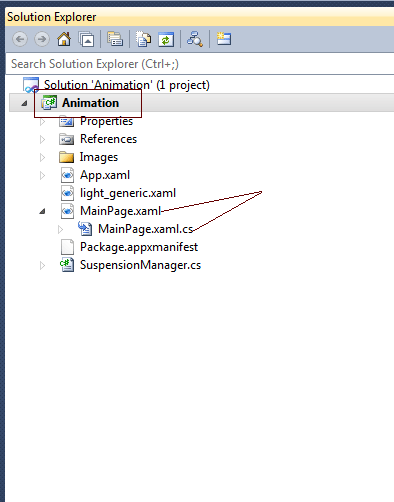Focus the Search Solution Explorer field

pos(199,64)
